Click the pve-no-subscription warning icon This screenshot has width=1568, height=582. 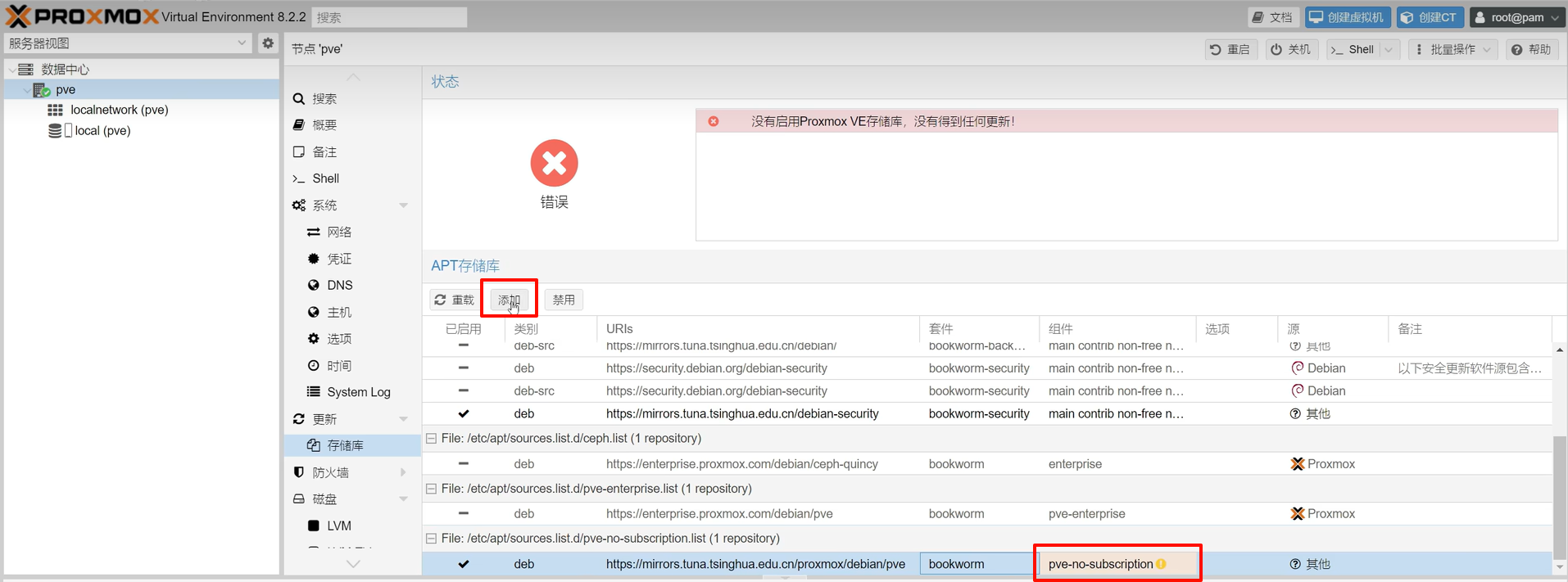[1161, 564]
